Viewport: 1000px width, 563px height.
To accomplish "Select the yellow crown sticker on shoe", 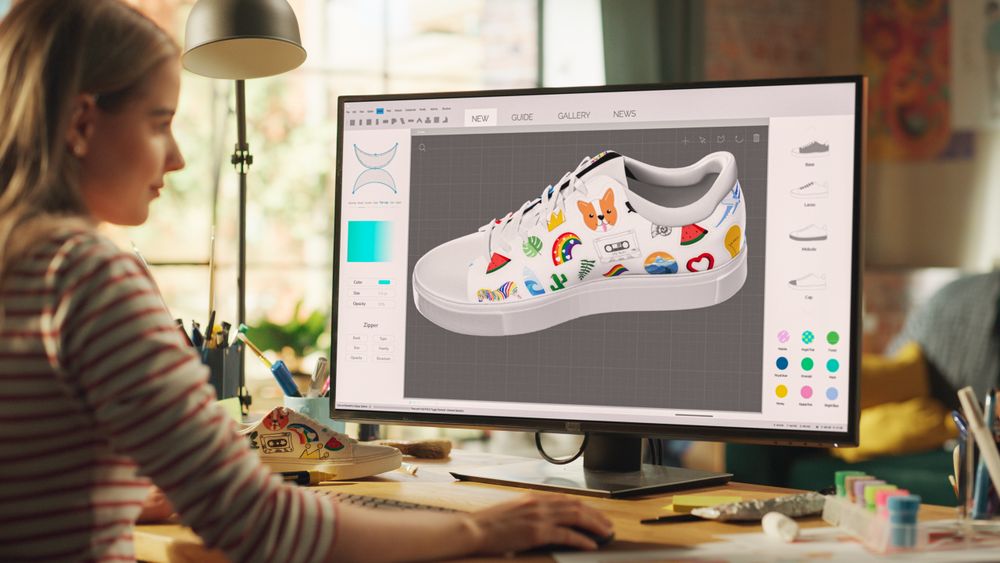I will [x=555, y=219].
